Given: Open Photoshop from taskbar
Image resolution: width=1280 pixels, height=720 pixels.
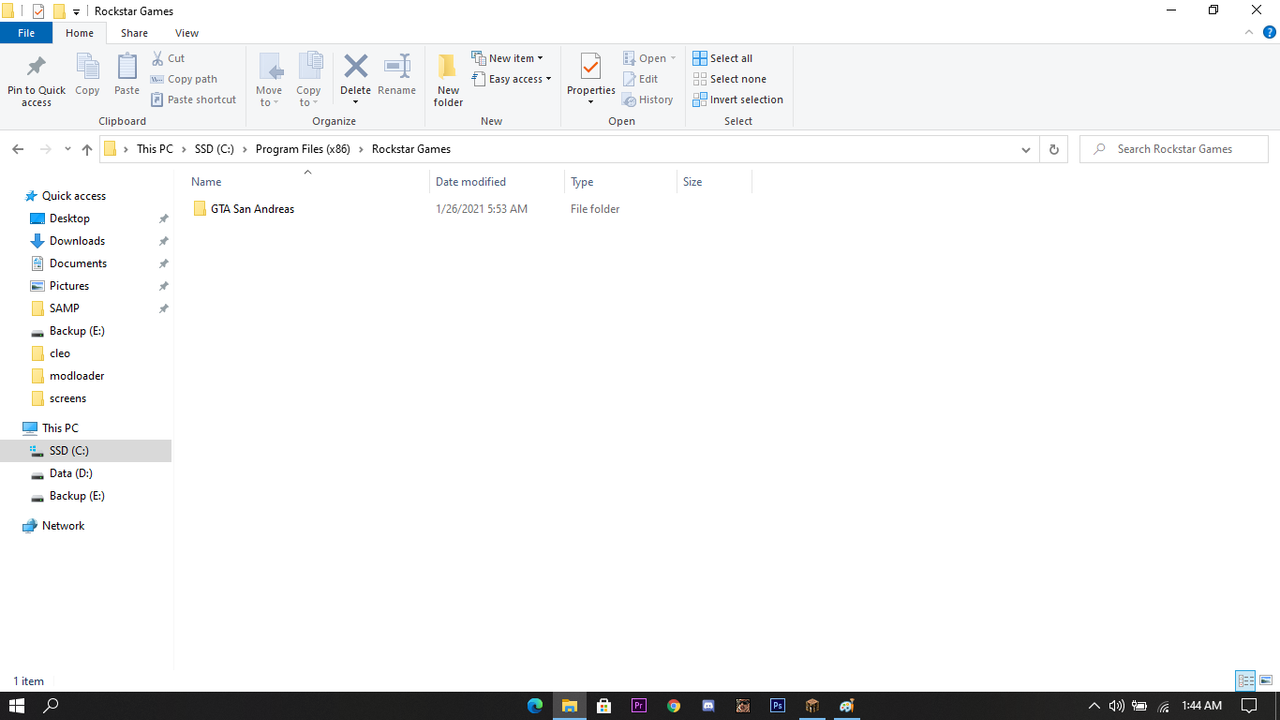Looking at the screenshot, I should pos(777,706).
